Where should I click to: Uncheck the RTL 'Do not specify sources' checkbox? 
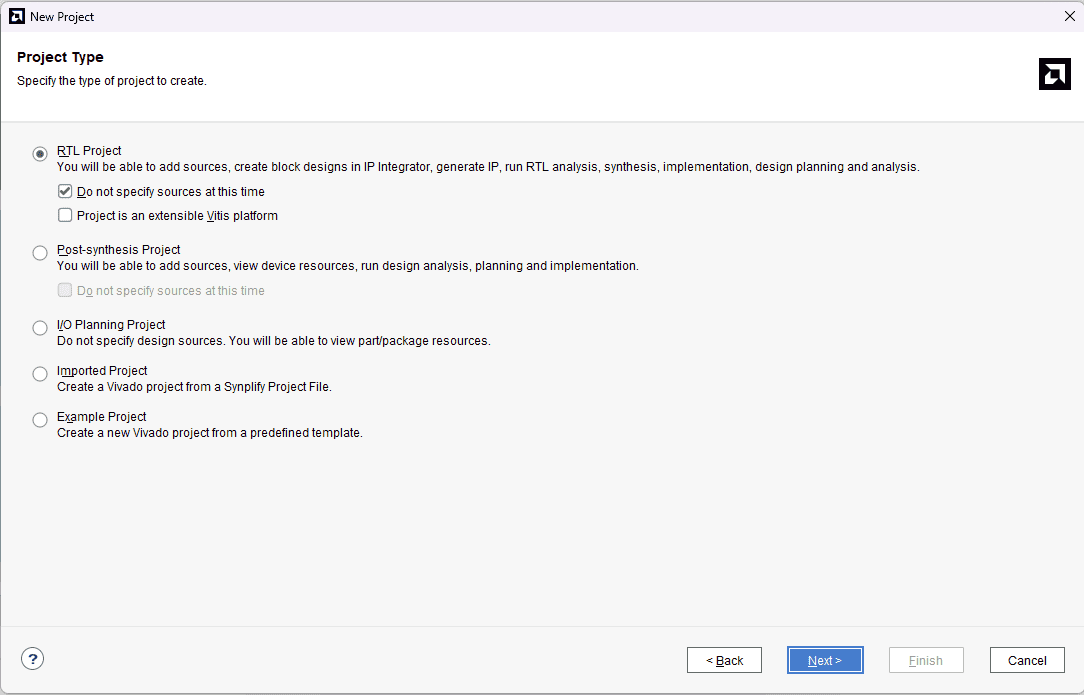coord(65,191)
